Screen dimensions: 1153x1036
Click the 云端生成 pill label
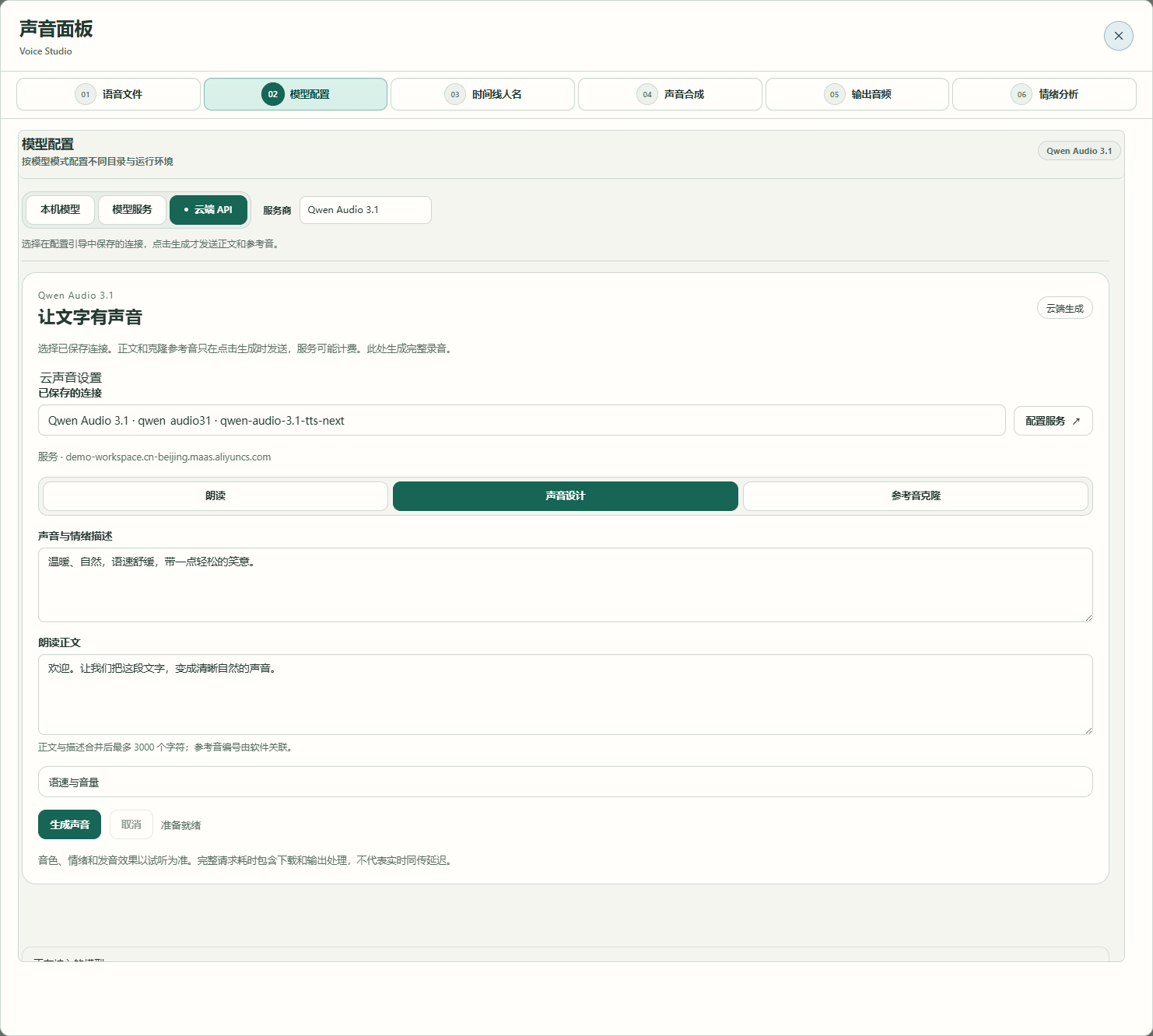1065,309
